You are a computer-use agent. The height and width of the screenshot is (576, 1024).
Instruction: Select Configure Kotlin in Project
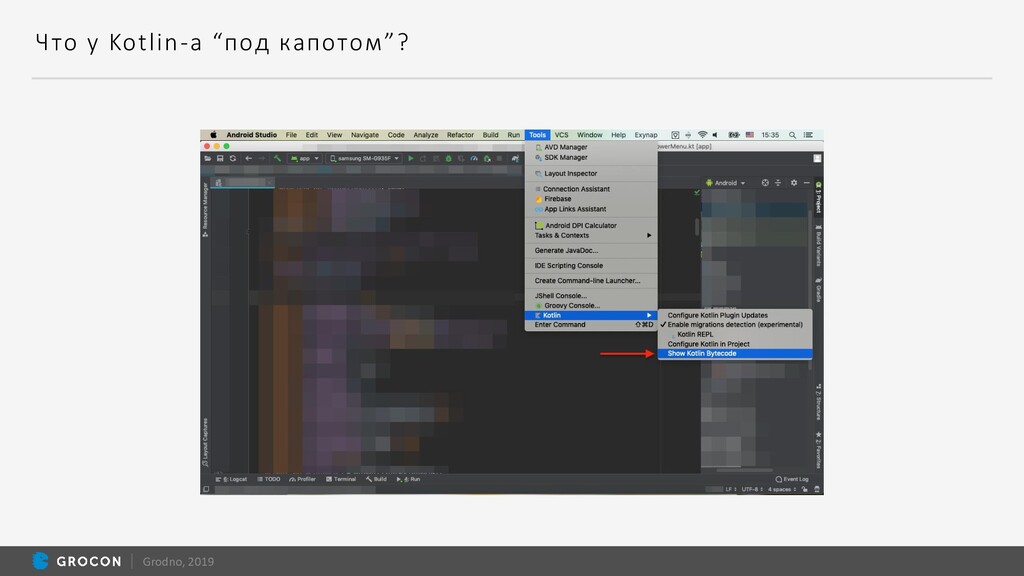click(735, 344)
